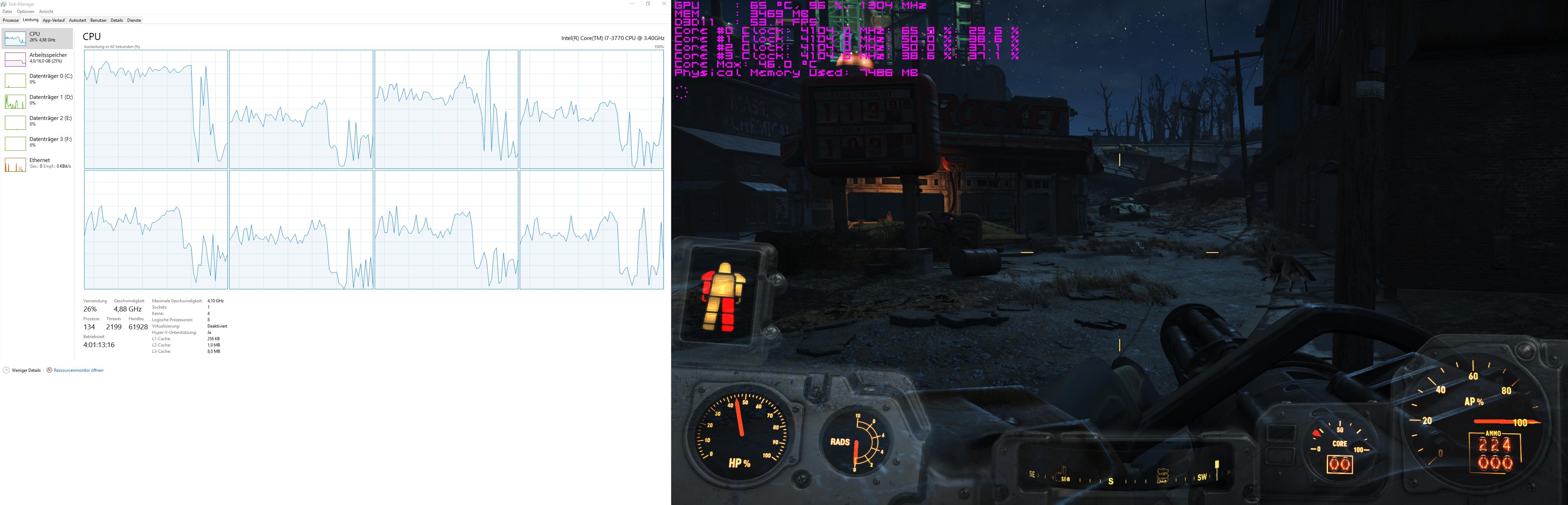Image resolution: width=1568 pixels, height=505 pixels.
Task: Open the Ansicht menu
Action: (46, 12)
